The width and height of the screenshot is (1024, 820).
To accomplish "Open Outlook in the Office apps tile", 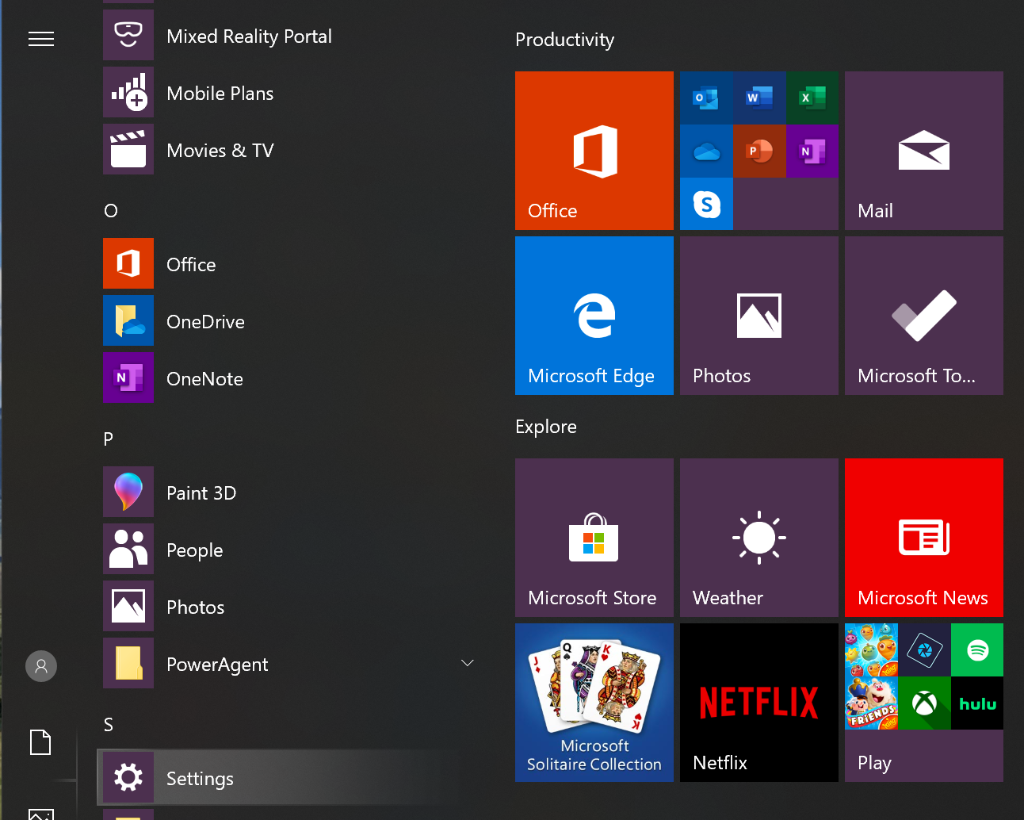I will pos(706,98).
